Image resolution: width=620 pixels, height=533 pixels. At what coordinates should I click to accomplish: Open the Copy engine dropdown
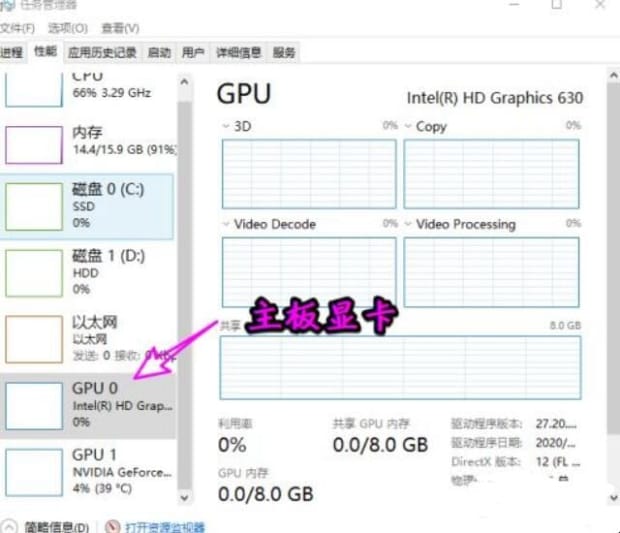[408, 126]
